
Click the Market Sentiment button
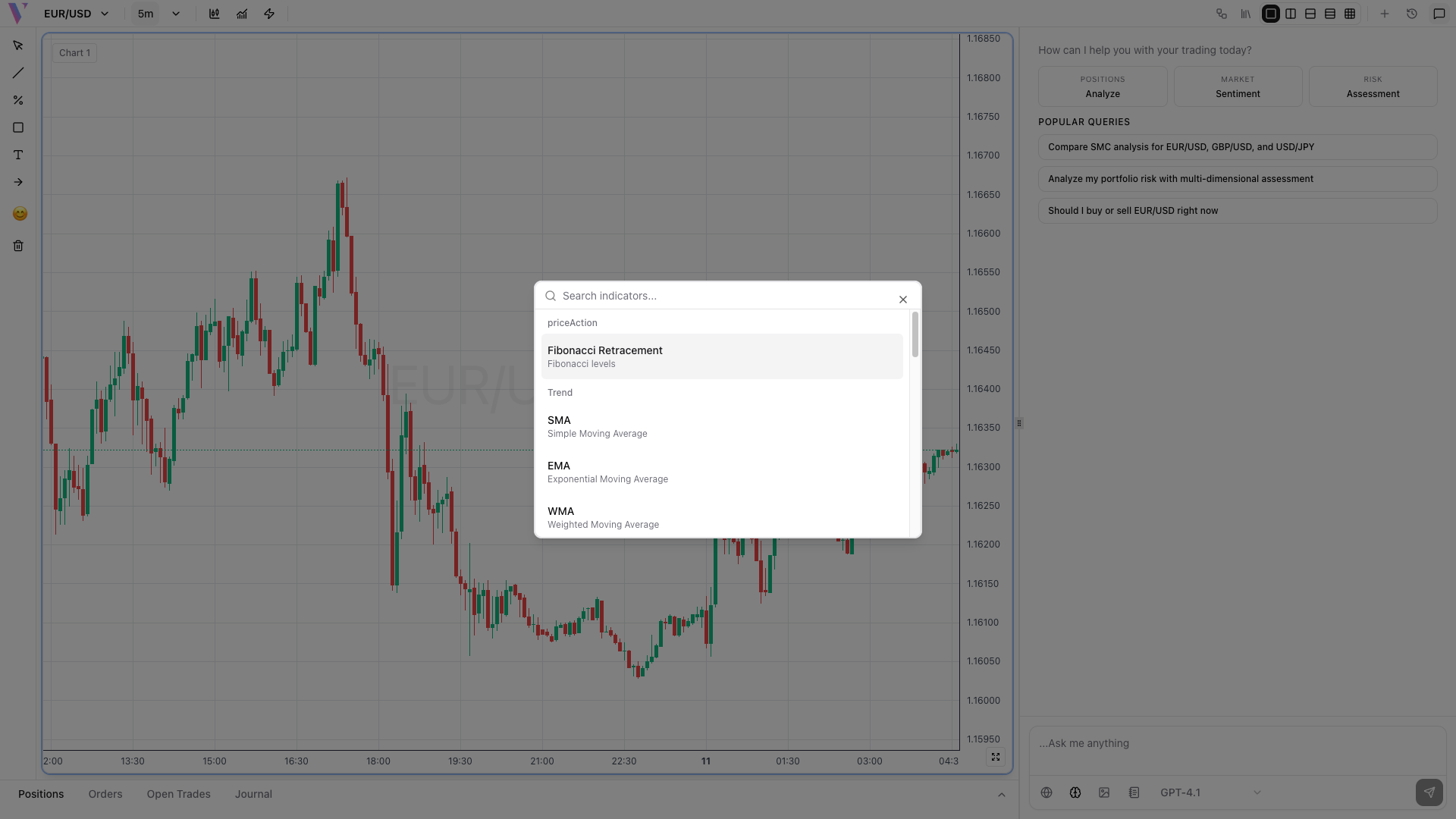pos(1238,86)
